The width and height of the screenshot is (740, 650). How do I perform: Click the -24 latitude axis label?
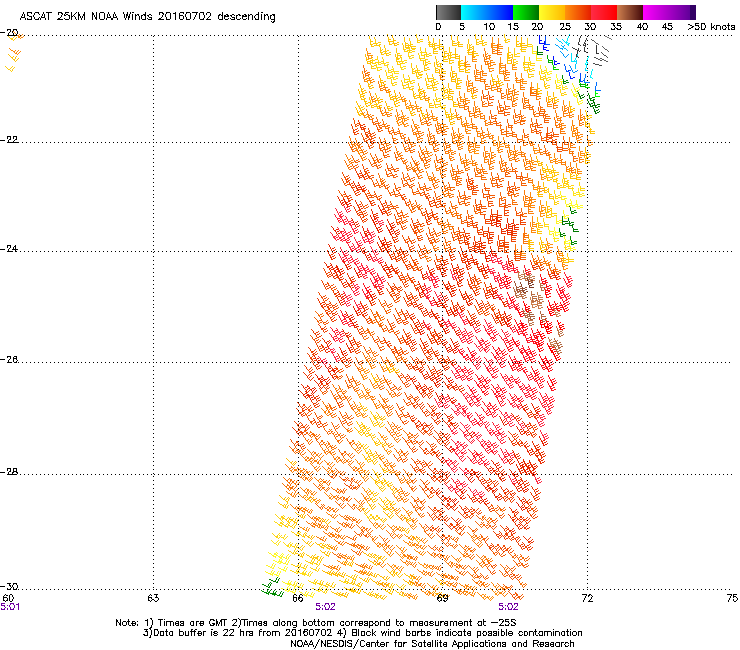tap(9, 249)
